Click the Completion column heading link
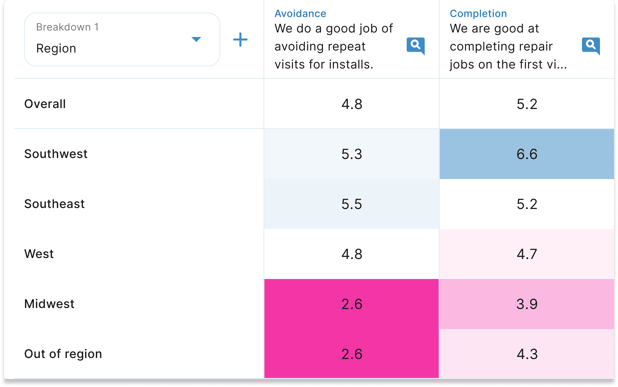 click(478, 13)
